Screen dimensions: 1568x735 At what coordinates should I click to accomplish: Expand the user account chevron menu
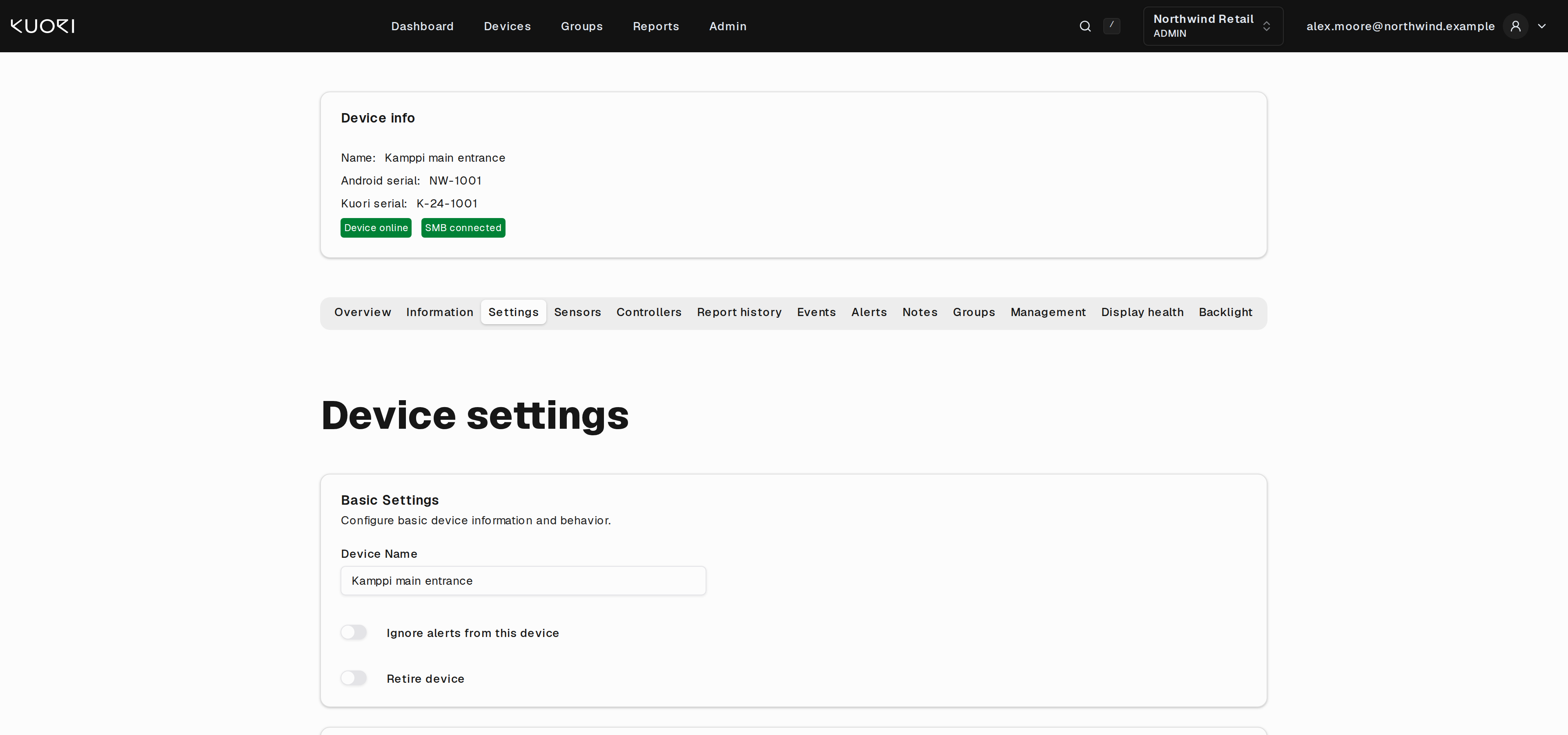click(1542, 26)
